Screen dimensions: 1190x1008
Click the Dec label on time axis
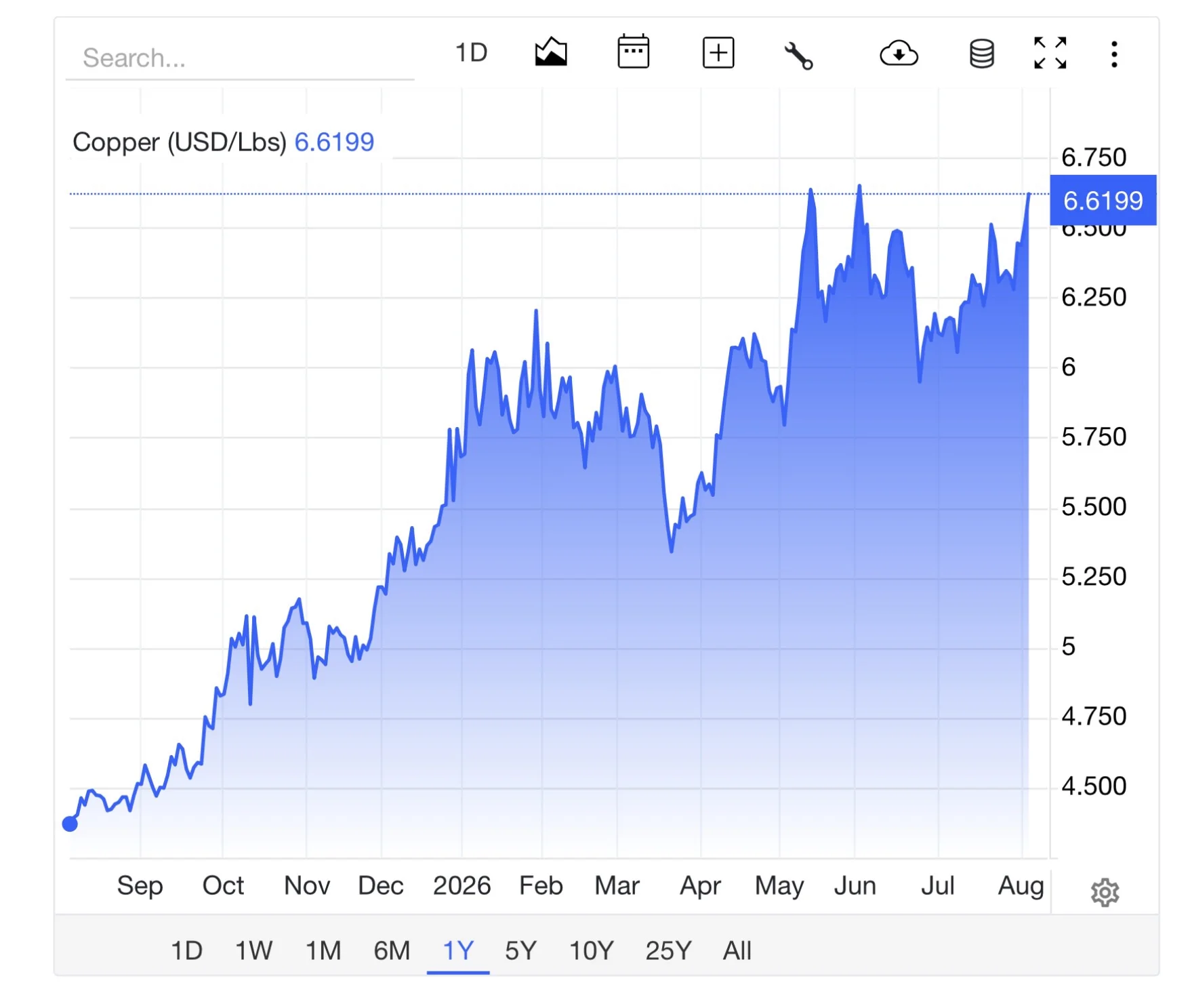(381, 885)
